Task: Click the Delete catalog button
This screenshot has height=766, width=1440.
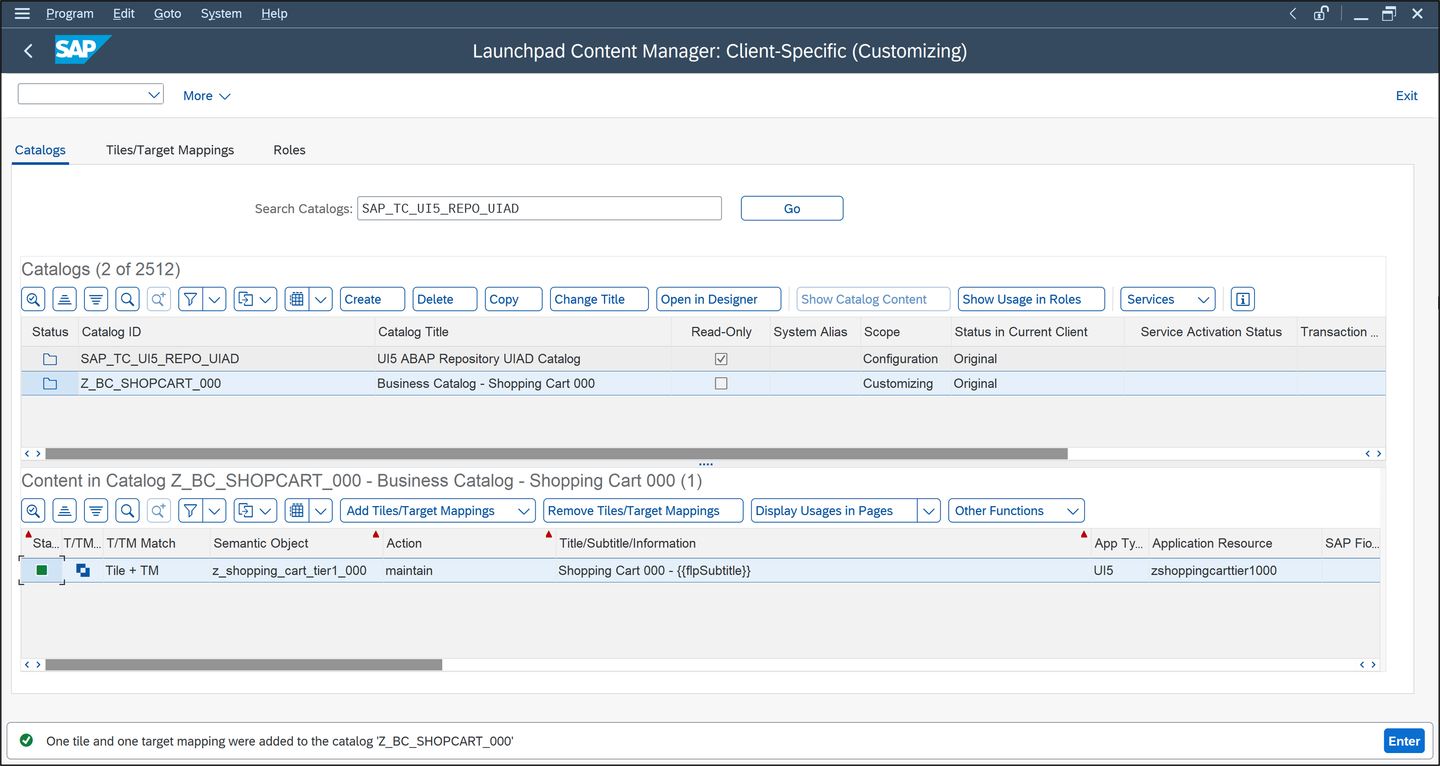Action: pyautogui.click(x=445, y=299)
